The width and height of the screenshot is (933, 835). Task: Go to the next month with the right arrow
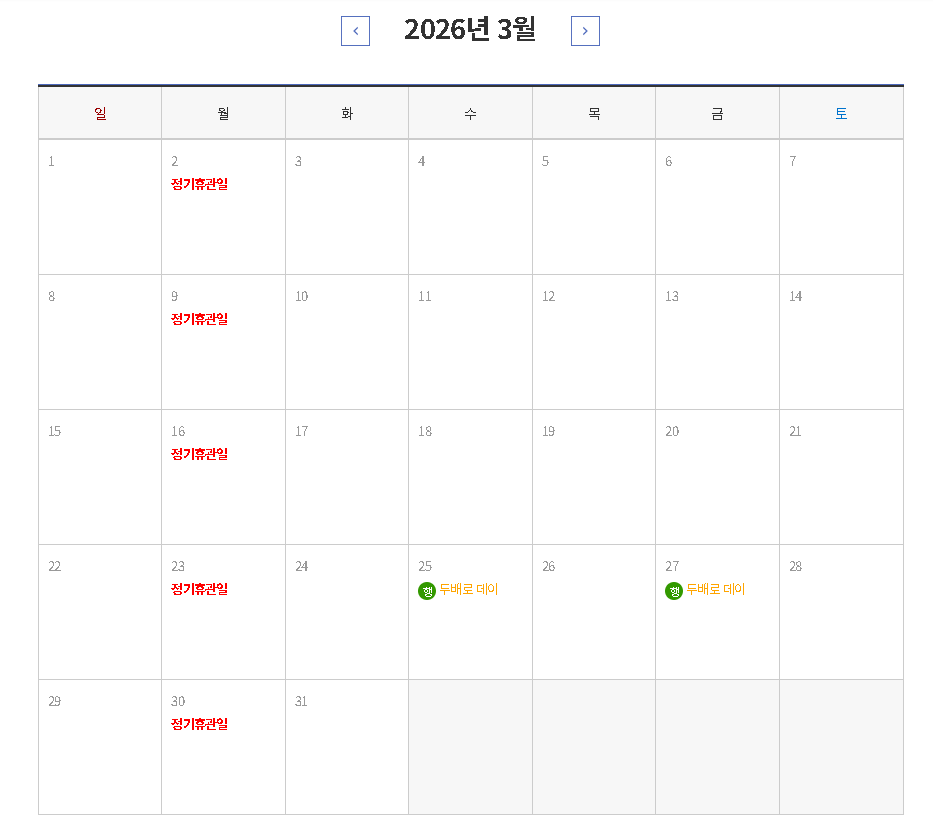pyautogui.click(x=585, y=31)
